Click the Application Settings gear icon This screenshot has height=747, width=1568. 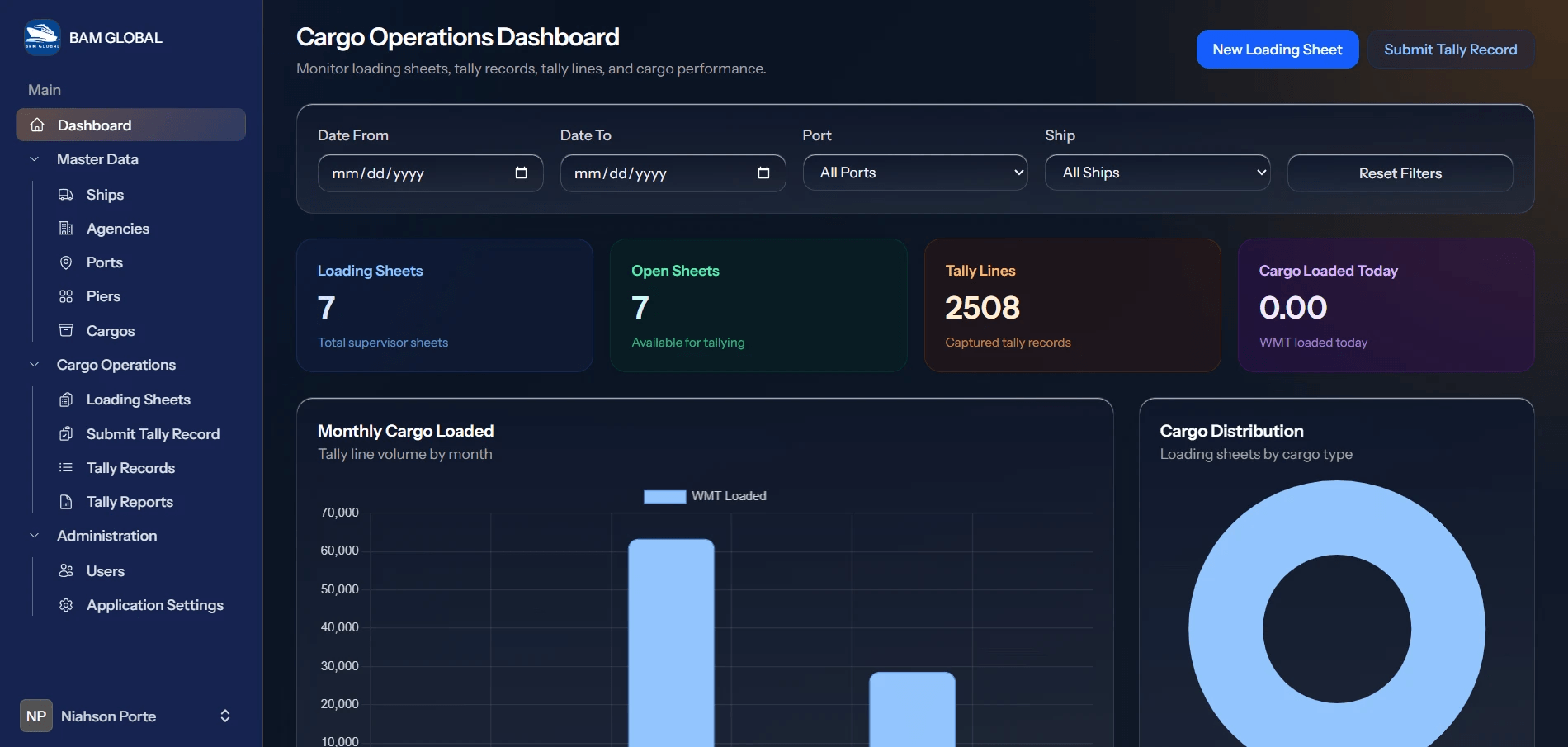point(66,604)
